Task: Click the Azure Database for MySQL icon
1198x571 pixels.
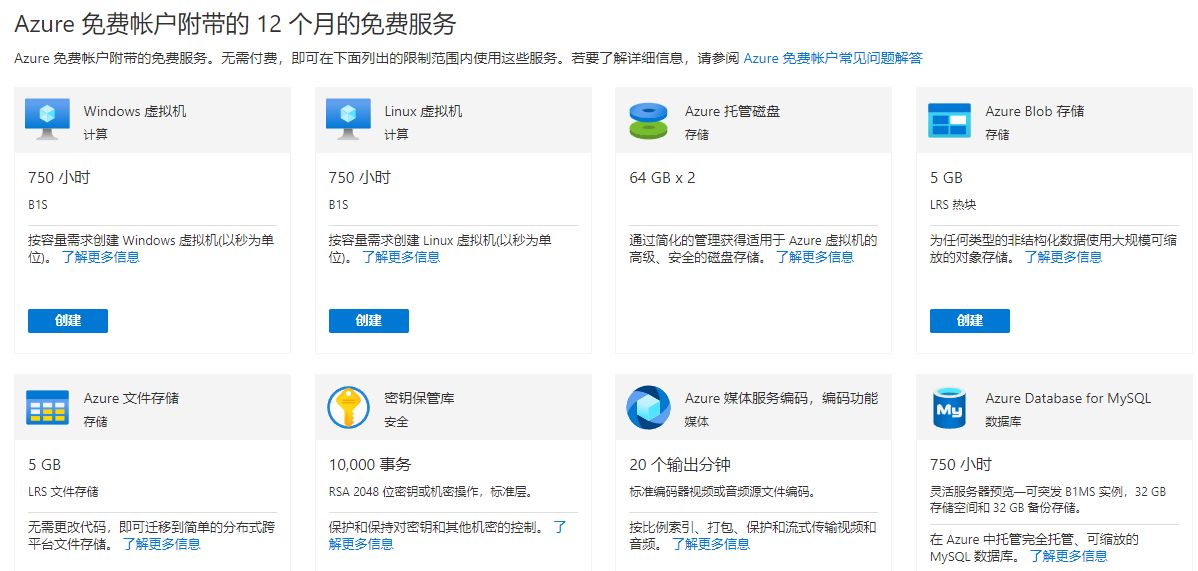Action: point(949,407)
